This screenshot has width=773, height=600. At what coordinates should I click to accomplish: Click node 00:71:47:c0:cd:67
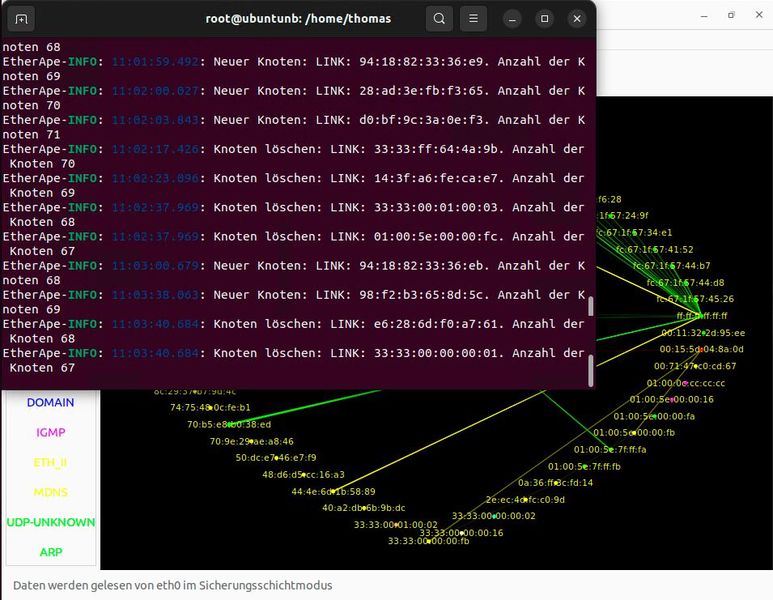click(x=695, y=366)
